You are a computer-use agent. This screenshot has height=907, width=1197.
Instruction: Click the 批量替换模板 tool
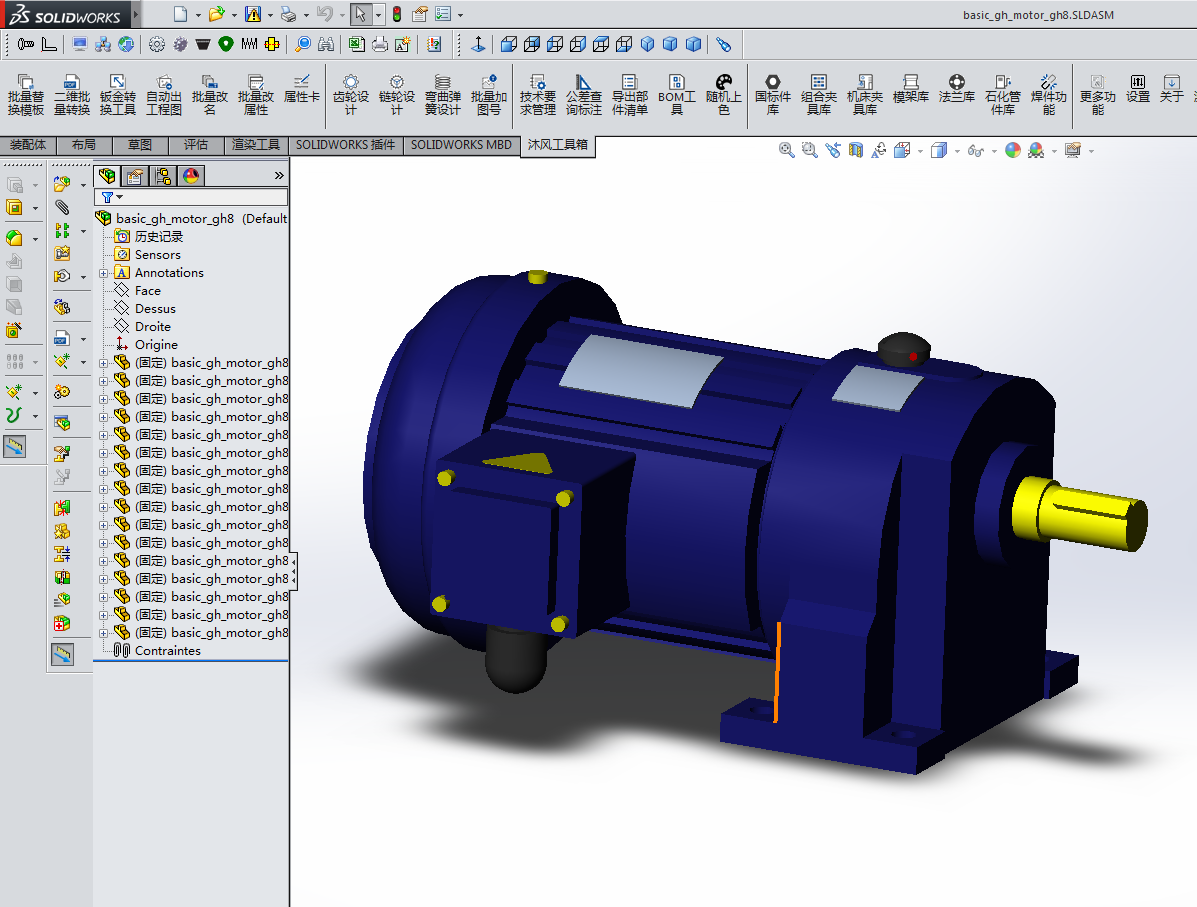point(26,95)
